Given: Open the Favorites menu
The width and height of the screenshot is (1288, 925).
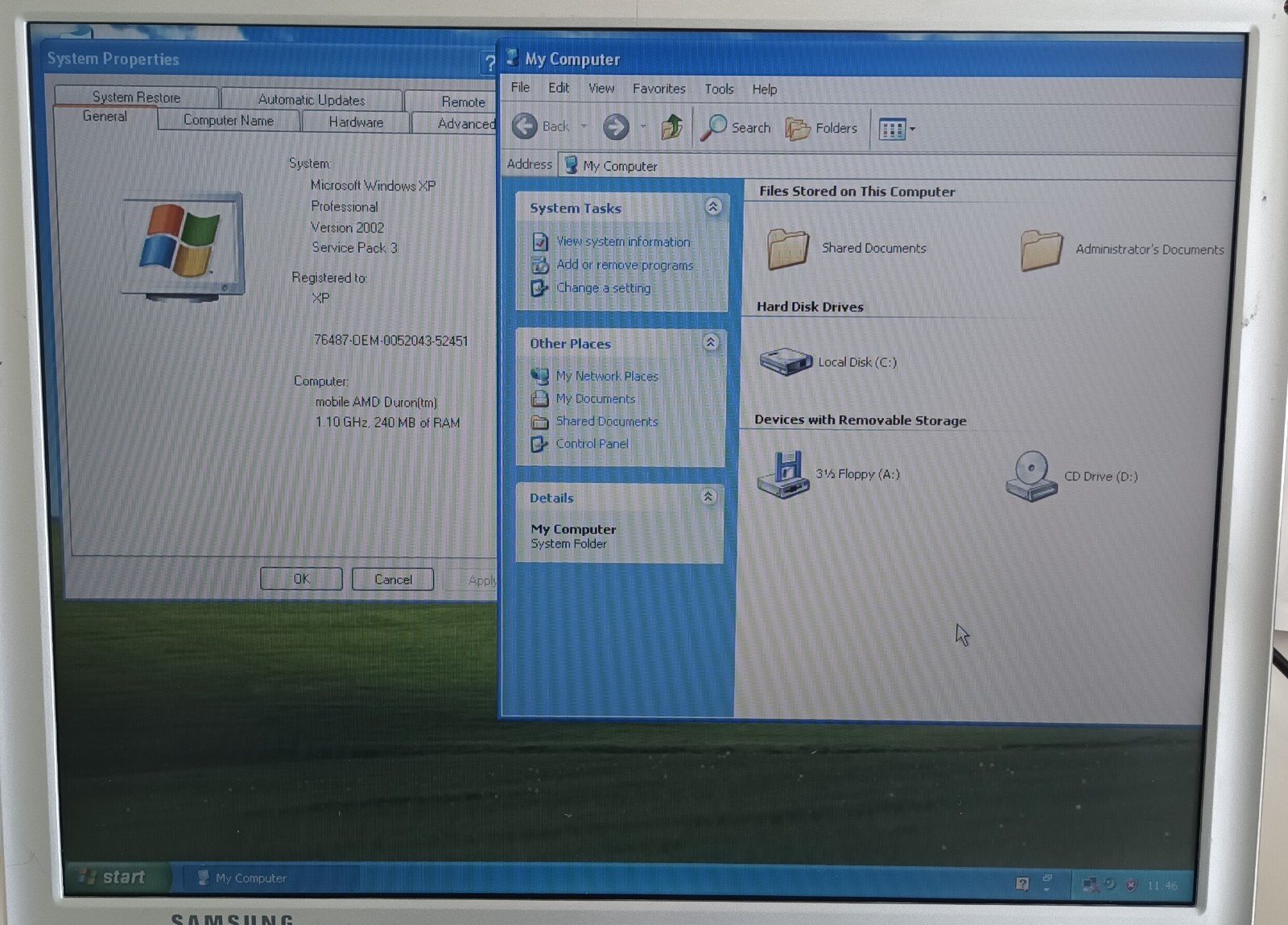Looking at the screenshot, I should (658, 89).
